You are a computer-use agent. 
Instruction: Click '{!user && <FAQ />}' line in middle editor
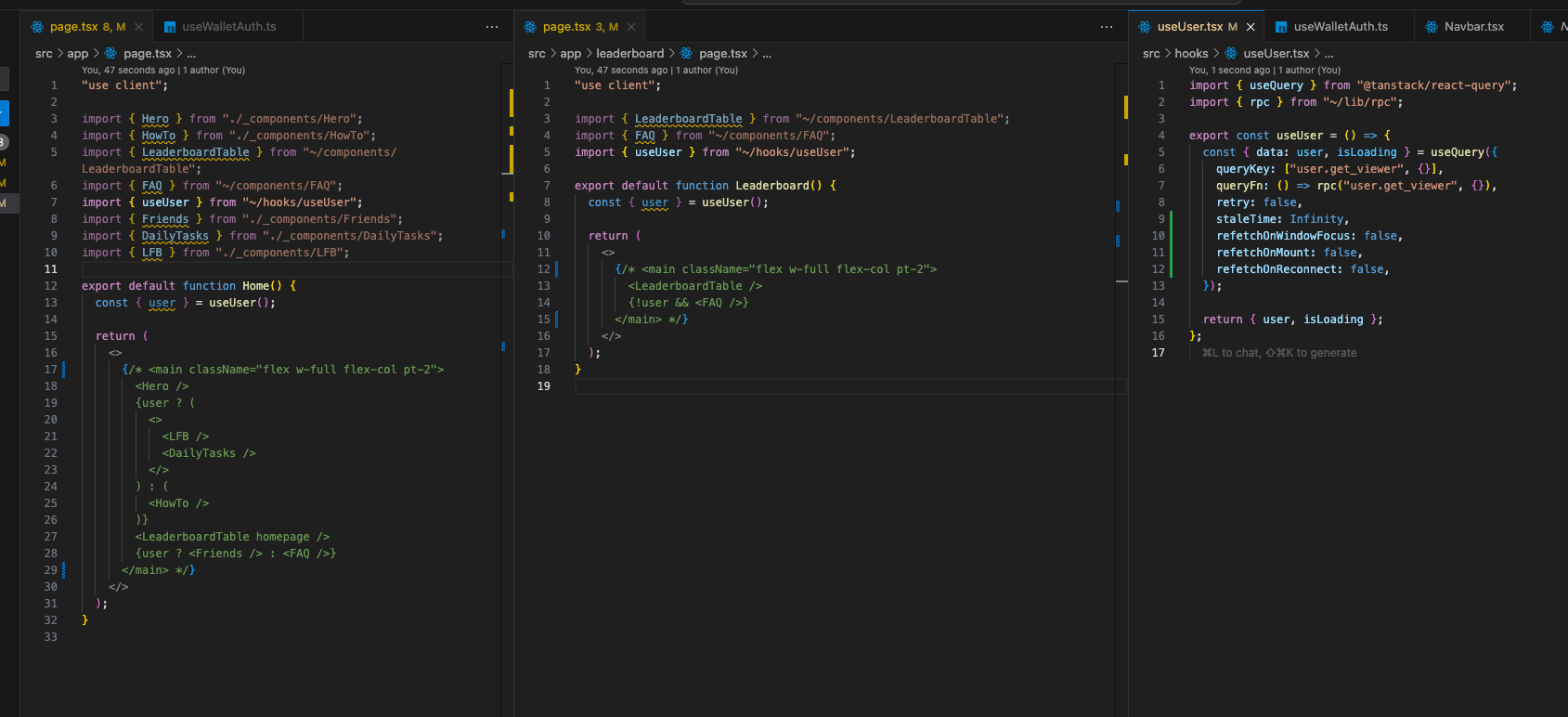(688, 303)
